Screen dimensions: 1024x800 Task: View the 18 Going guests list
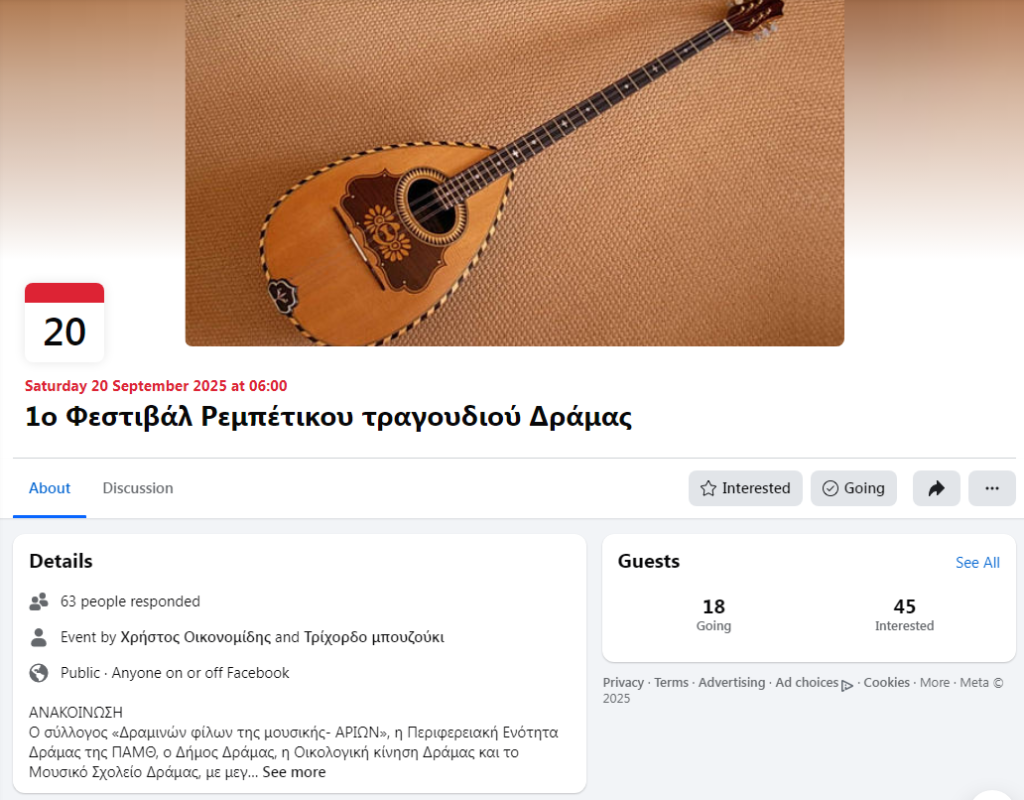click(713, 615)
